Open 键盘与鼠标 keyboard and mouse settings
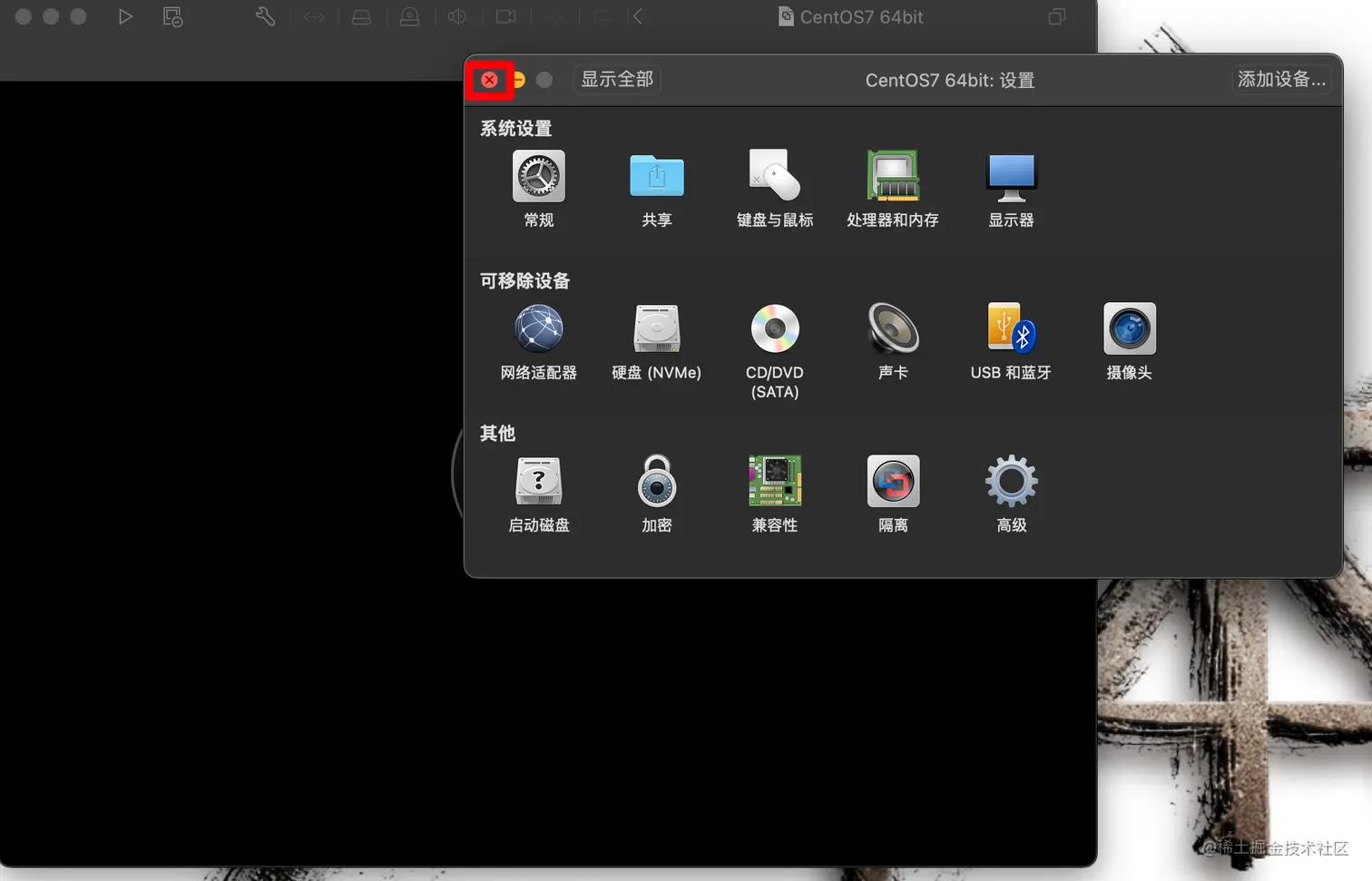Image resolution: width=1372 pixels, height=881 pixels. [x=775, y=175]
